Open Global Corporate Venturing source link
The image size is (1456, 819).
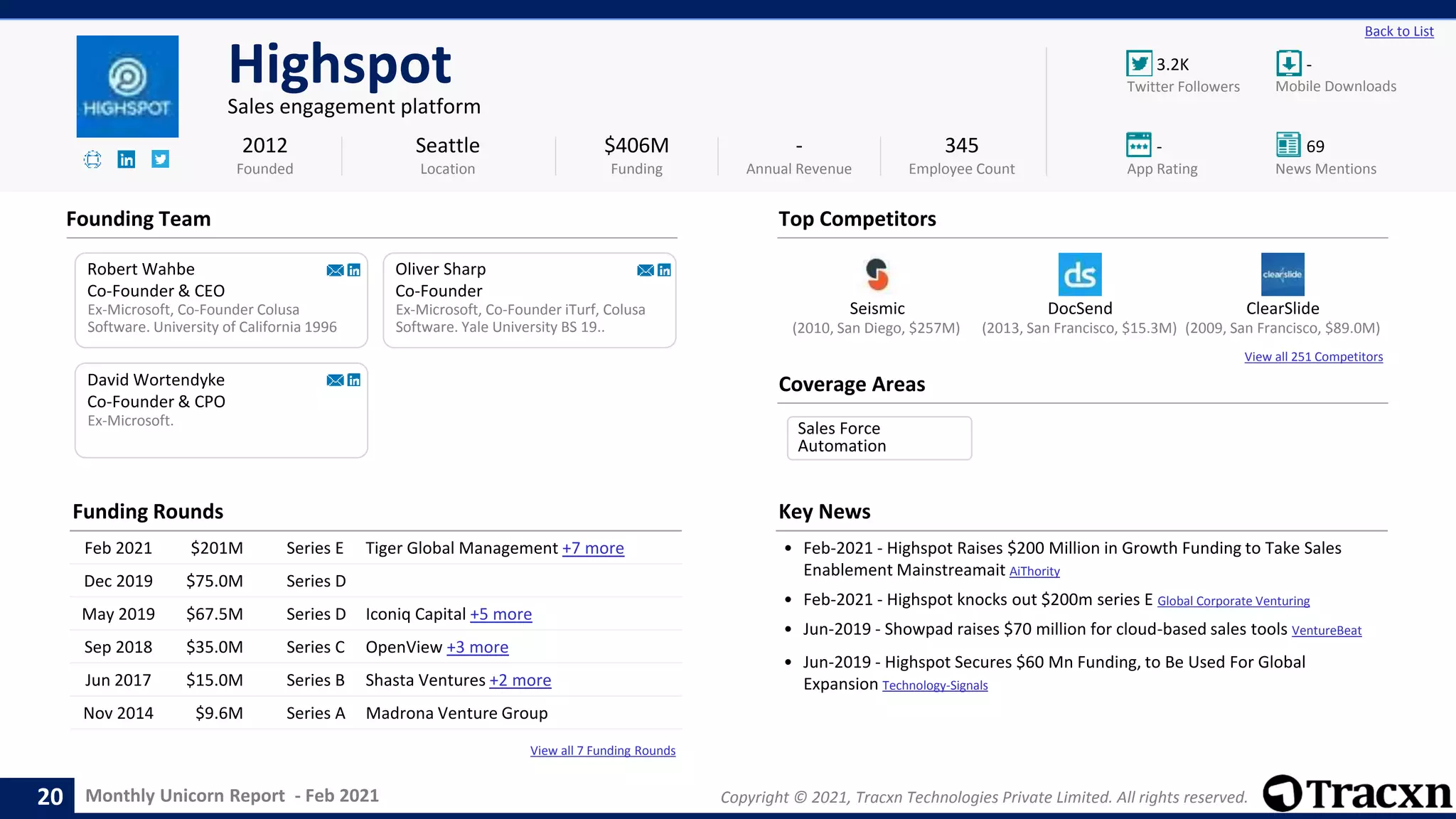[1233, 601]
